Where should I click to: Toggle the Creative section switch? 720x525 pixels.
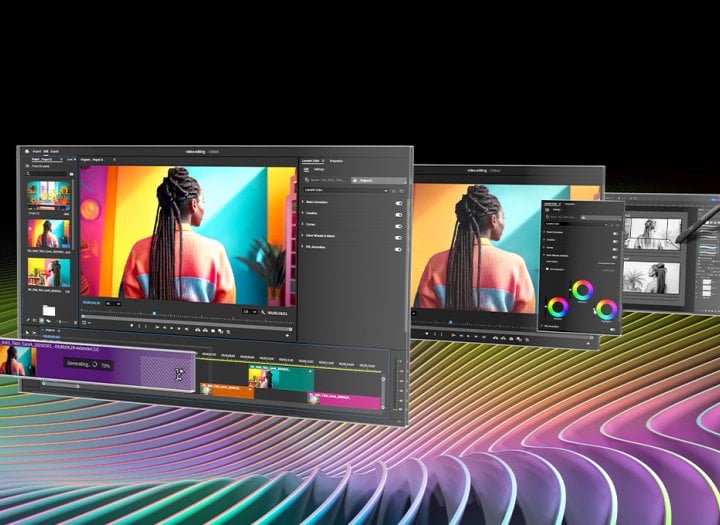coord(398,215)
